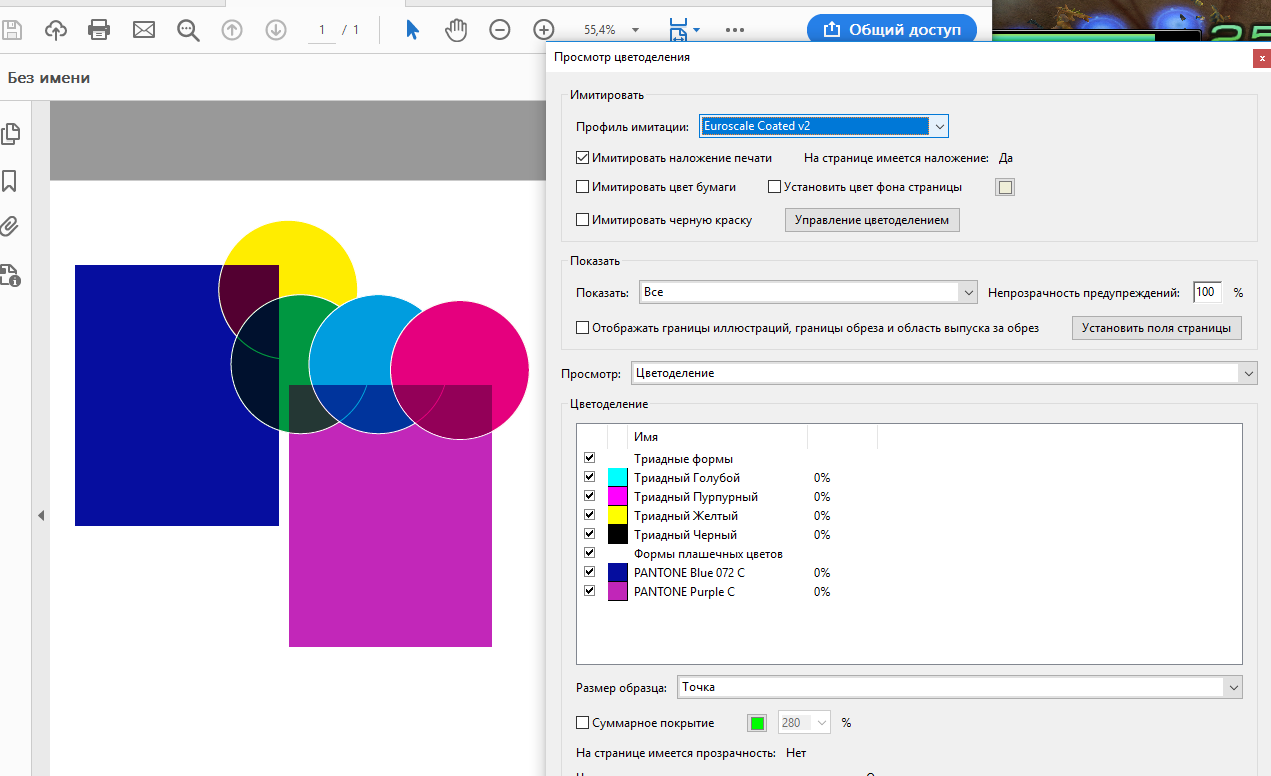The image size is (1271, 776).
Task: Click 'Управление цветоделением' button
Action: [x=871, y=220]
